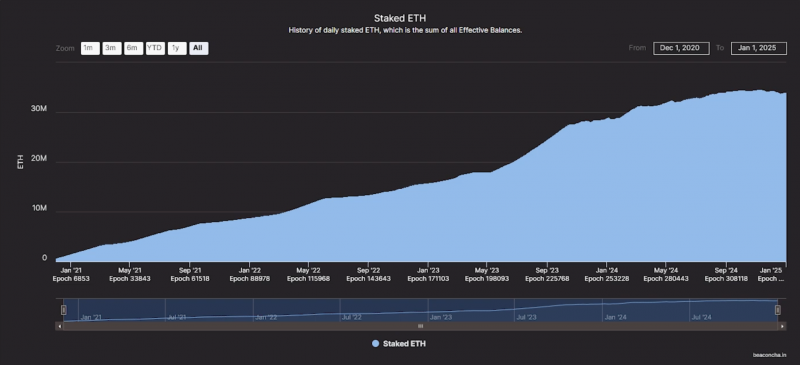Screen dimensions: 800x365
Task: Switch zoom to YTD
Action: (x=155, y=48)
